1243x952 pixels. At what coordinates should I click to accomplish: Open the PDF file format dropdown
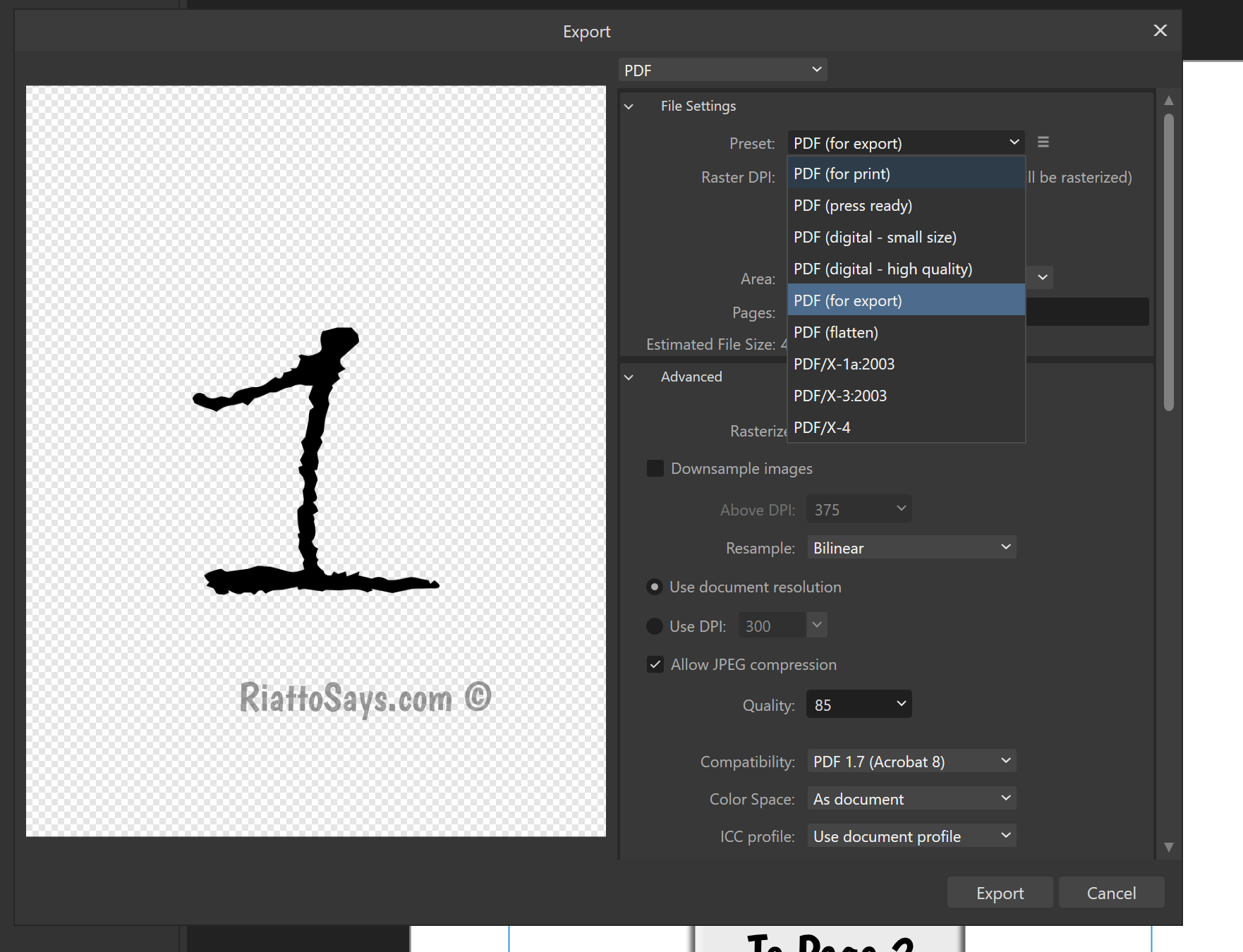722,70
